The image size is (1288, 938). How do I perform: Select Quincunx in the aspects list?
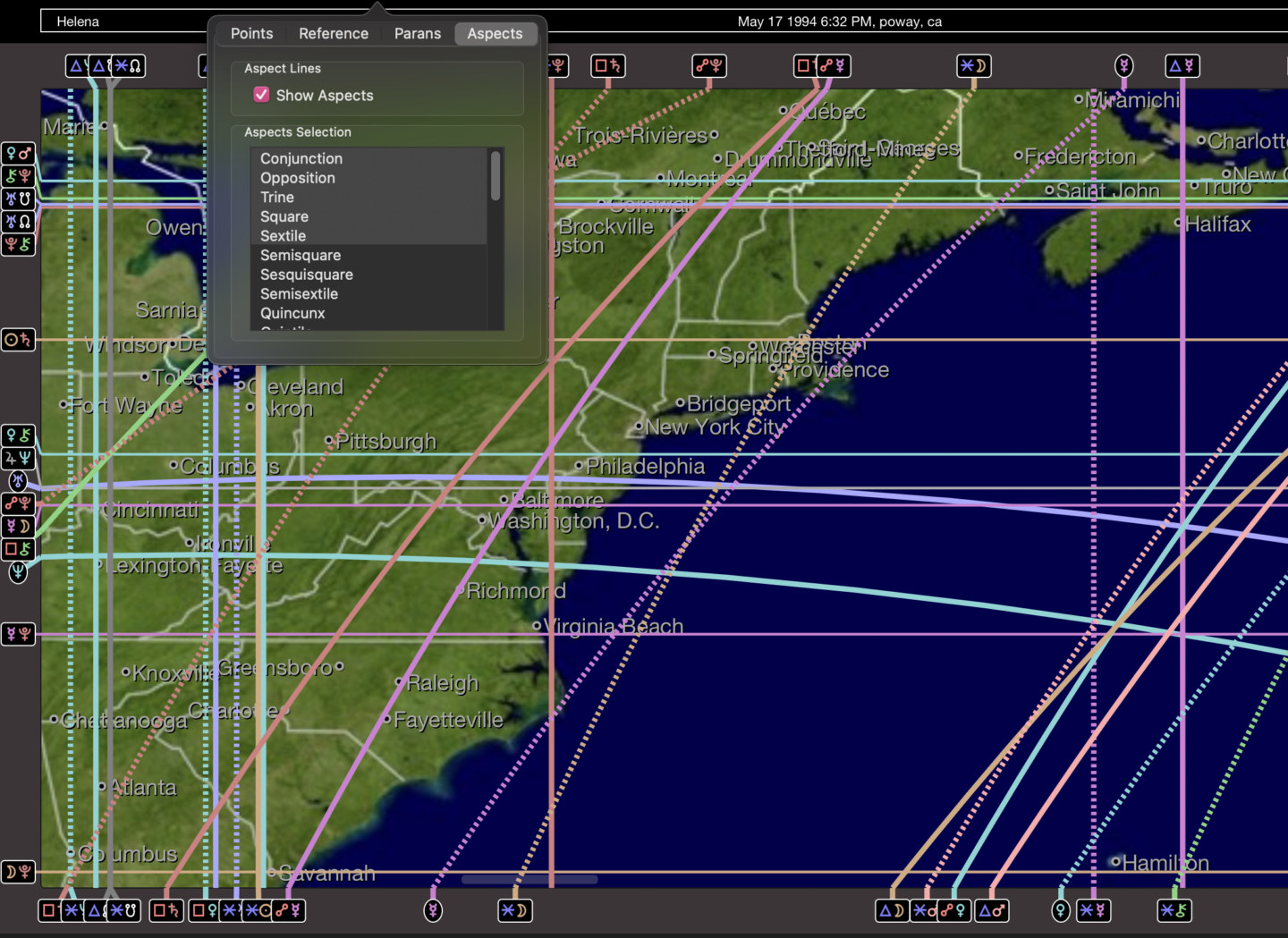pos(369,314)
